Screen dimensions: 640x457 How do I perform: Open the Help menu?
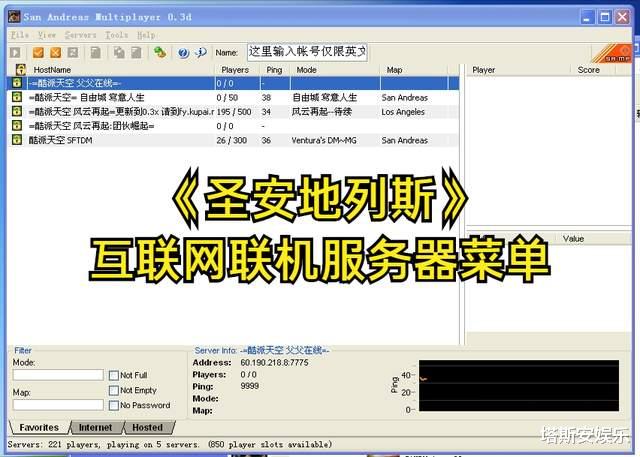pos(146,35)
